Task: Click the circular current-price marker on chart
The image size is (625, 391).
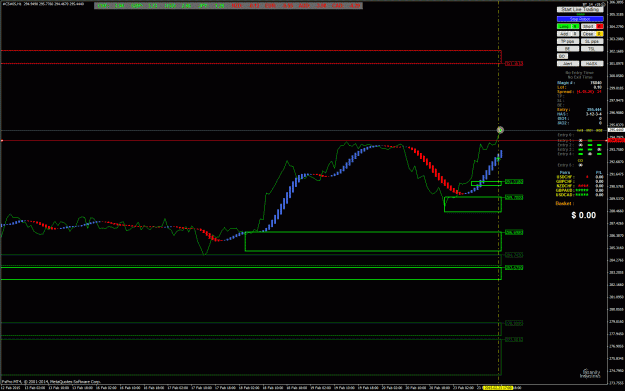Action: (x=500, y=130)
